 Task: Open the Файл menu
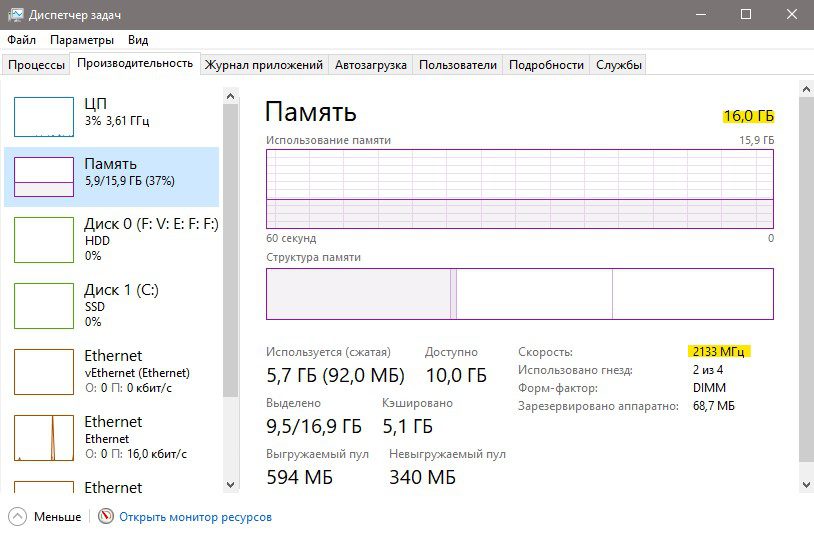coord(21,40)
